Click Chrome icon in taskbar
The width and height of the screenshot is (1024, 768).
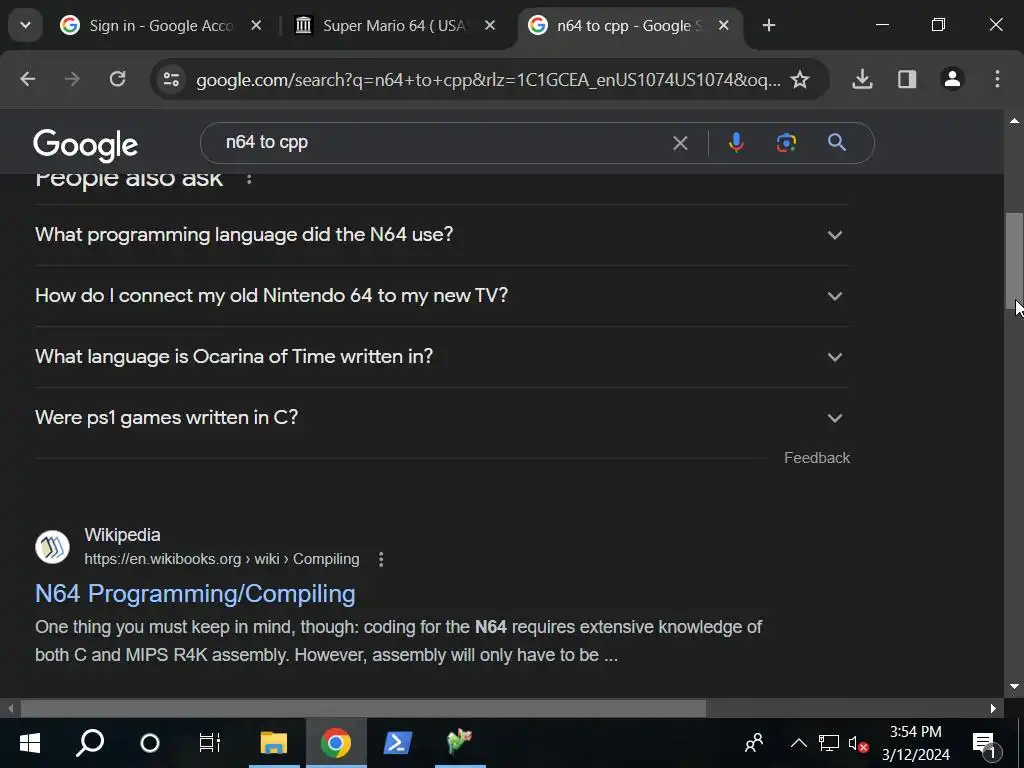coord(336,743)
